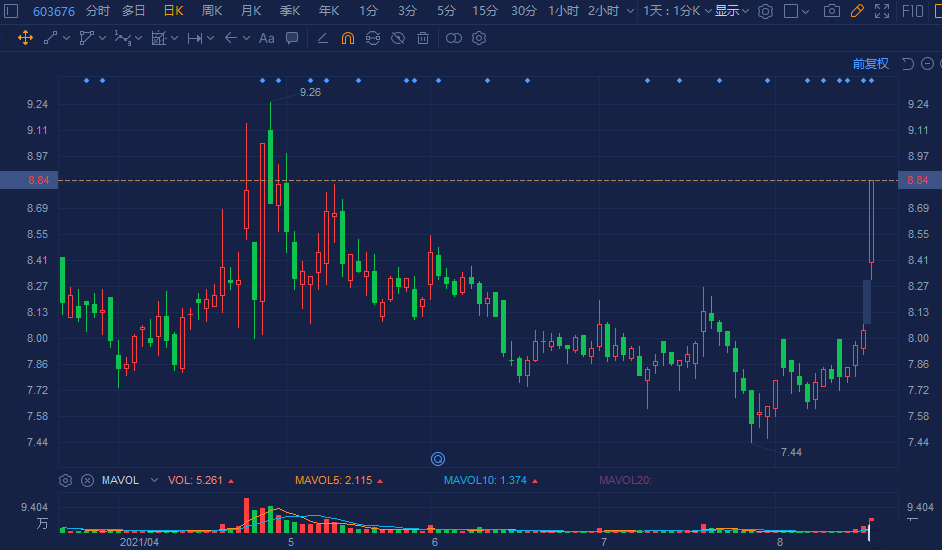Select the polygon shape drawing tool
The width and height of the screenshot is (942, 550).
87,38
